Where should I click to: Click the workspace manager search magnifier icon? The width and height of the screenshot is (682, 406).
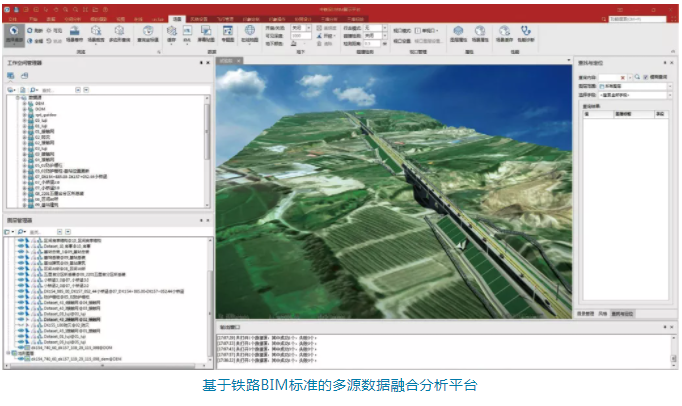pyautogui.click(x=33, y=90)
